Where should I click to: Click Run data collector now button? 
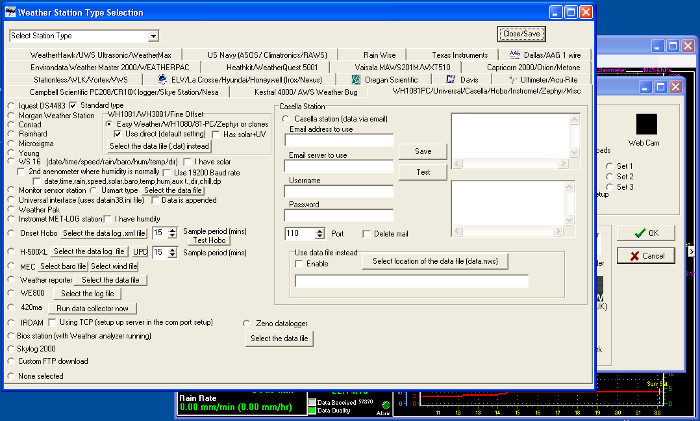[x=92, y=308]
